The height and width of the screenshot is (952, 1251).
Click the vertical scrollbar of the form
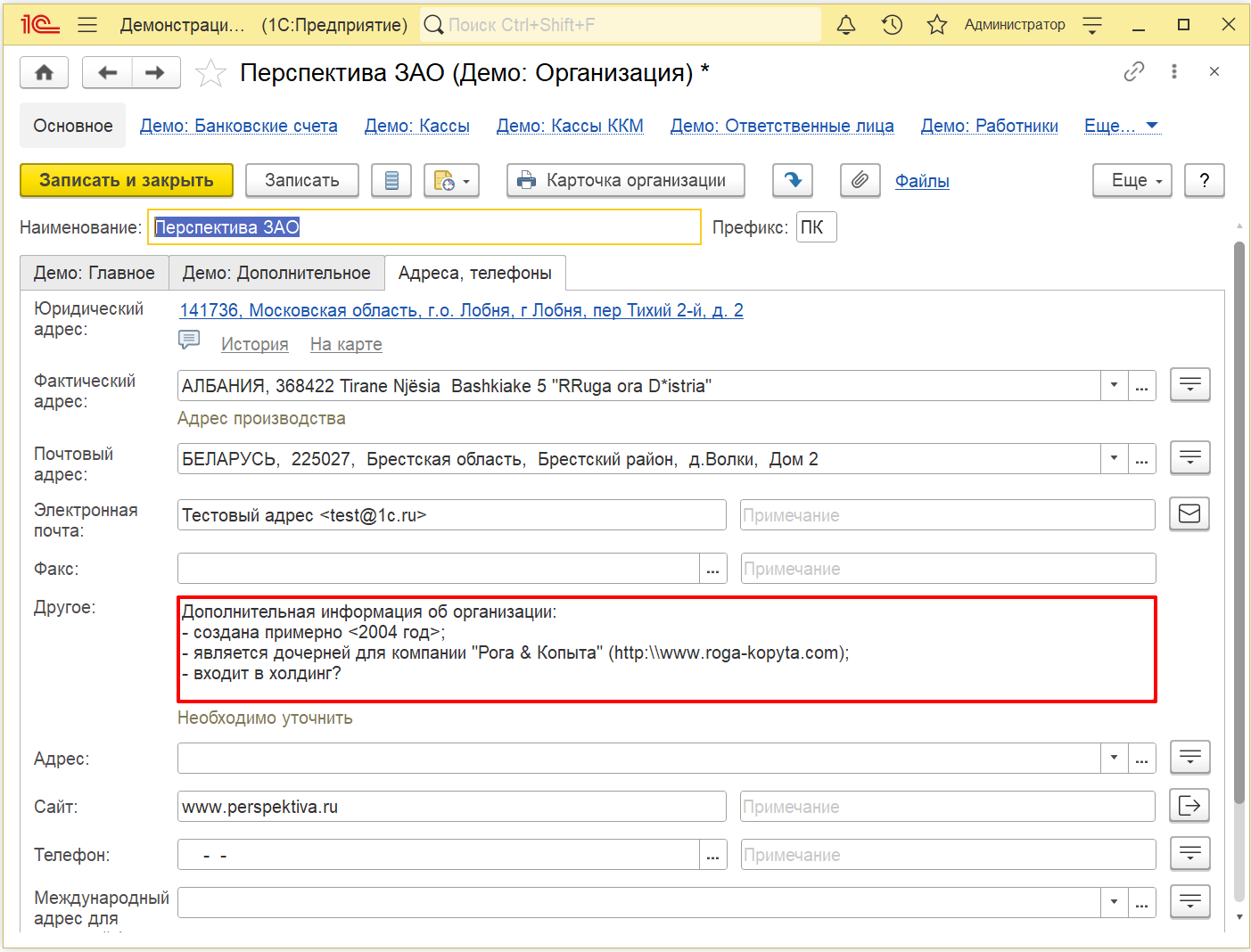[1239, 521]
